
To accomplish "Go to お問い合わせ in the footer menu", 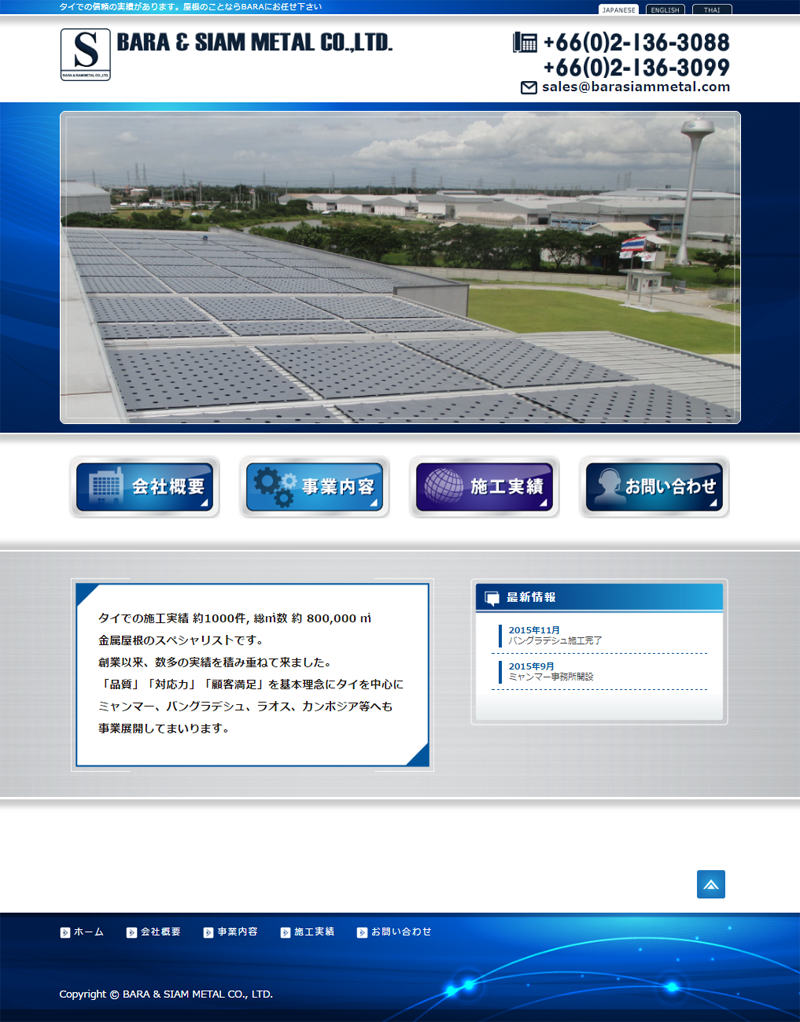I will tap(401, 932).
